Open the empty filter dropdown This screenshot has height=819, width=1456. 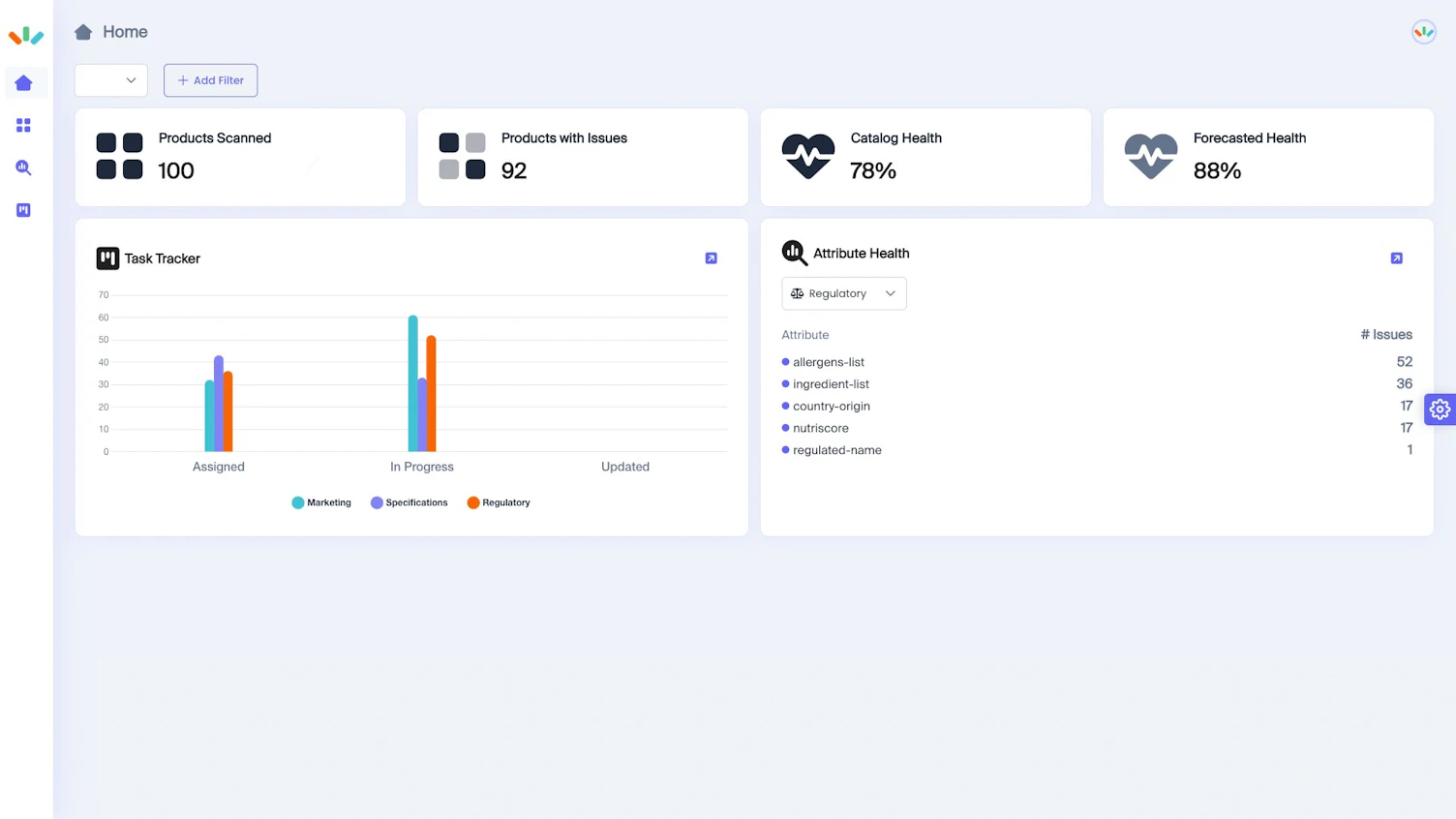coord(111,80)
